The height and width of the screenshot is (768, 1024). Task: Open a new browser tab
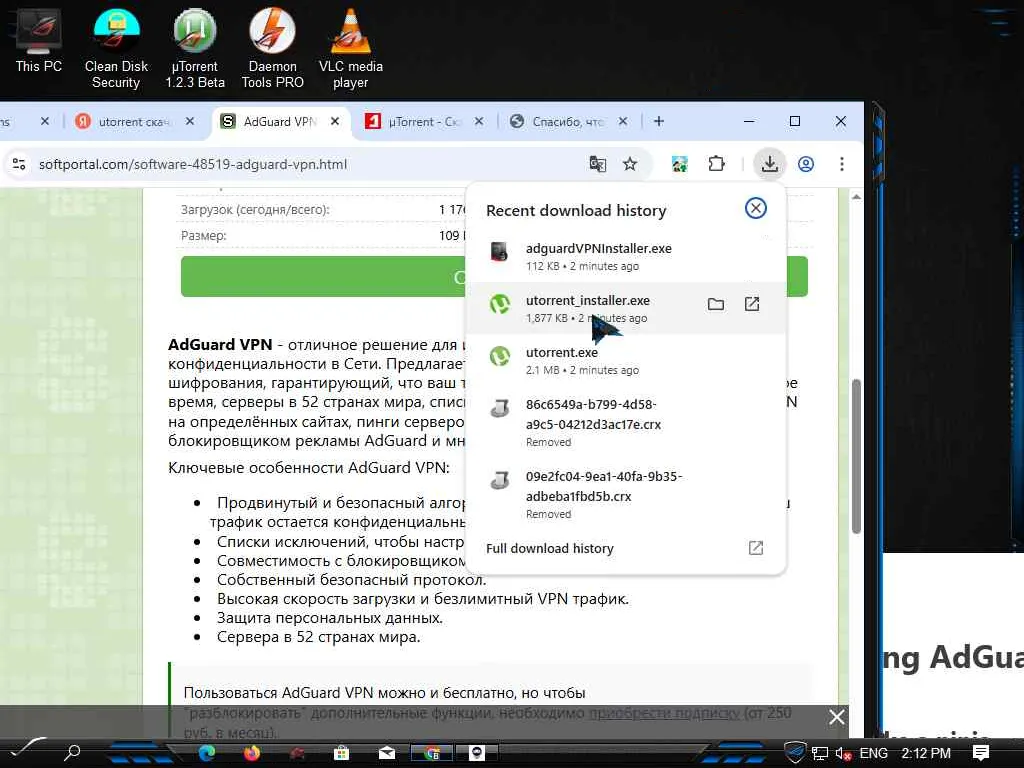coord(659,121)
